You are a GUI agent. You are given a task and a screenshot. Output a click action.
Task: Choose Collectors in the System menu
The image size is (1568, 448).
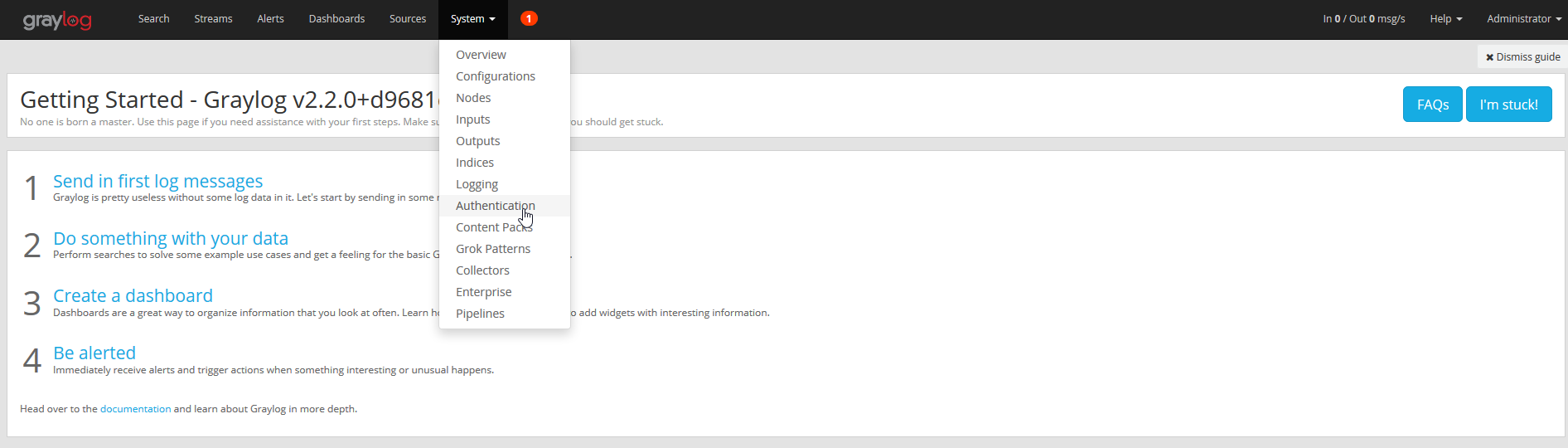[505, 270]
